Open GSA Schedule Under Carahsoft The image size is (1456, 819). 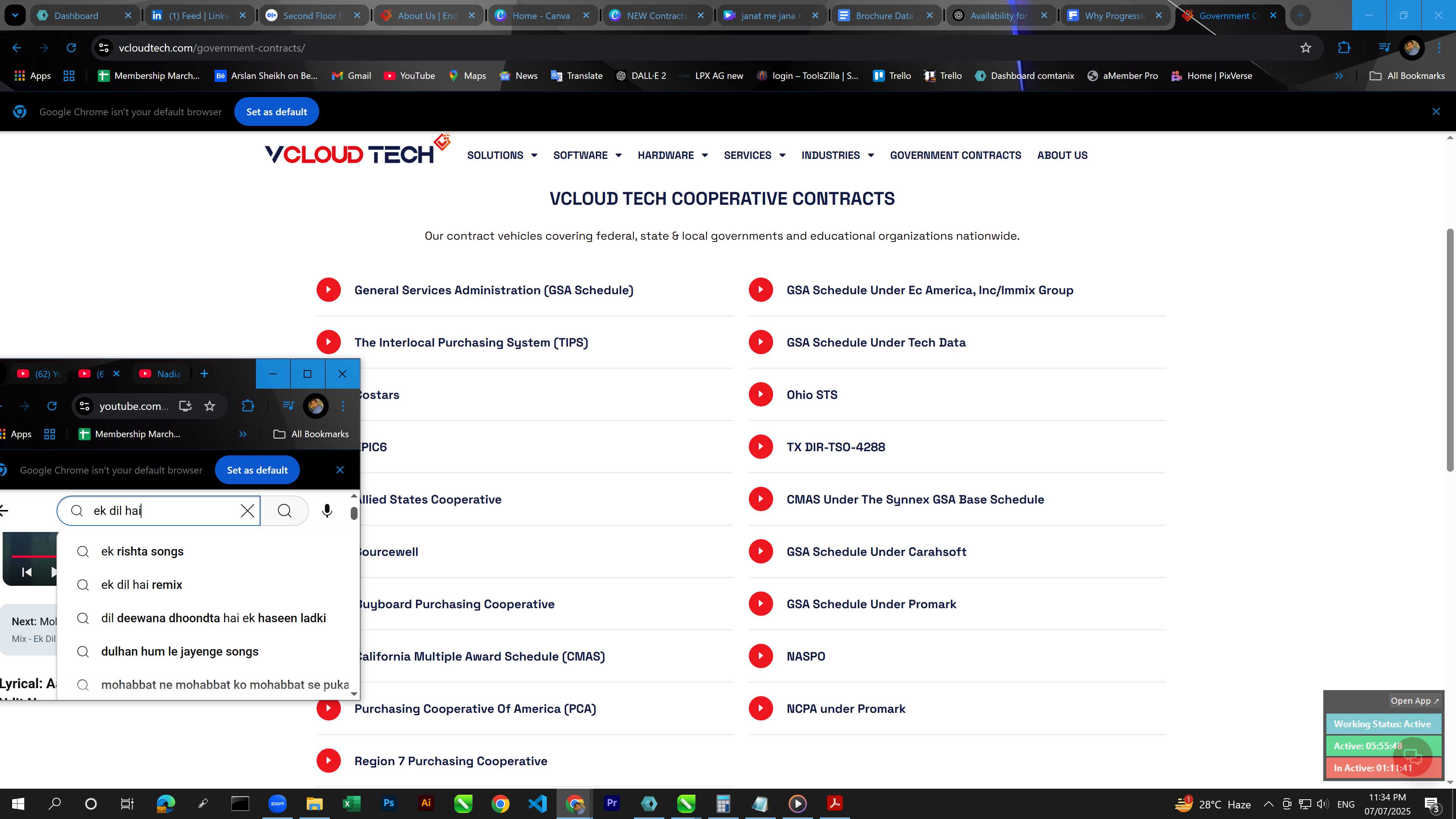click(x=876, y=552)
